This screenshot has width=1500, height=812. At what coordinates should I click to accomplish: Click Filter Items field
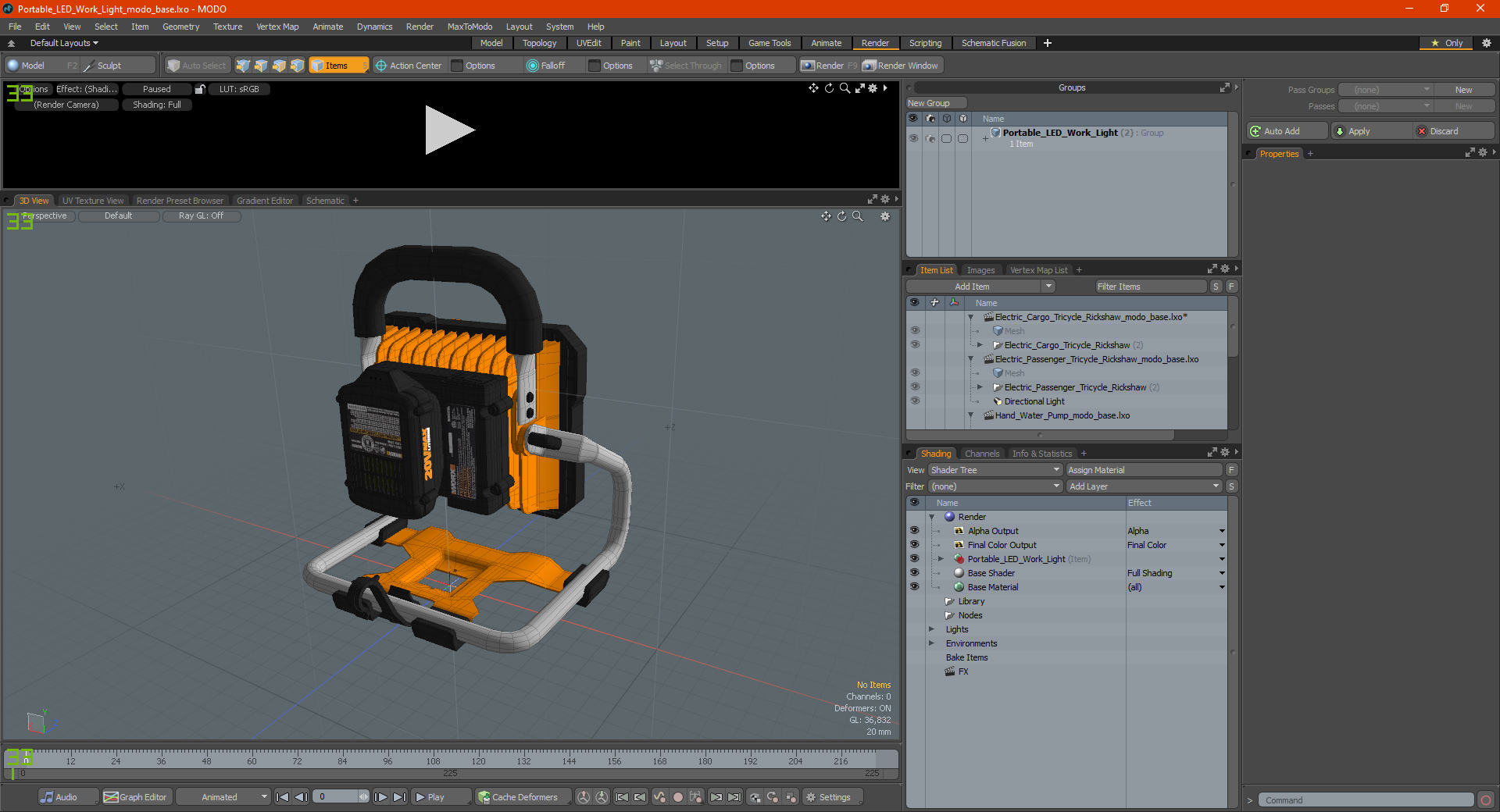1151,287
